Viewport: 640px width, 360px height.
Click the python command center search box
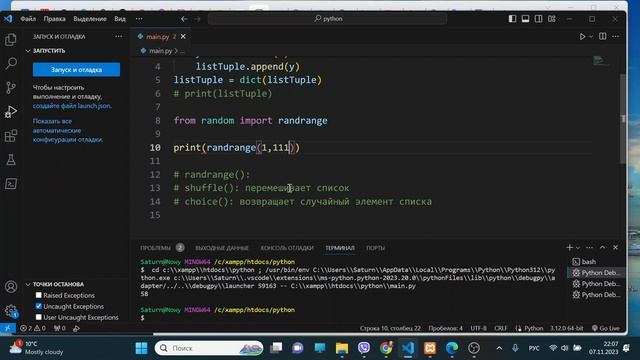[x=327, y=19]
